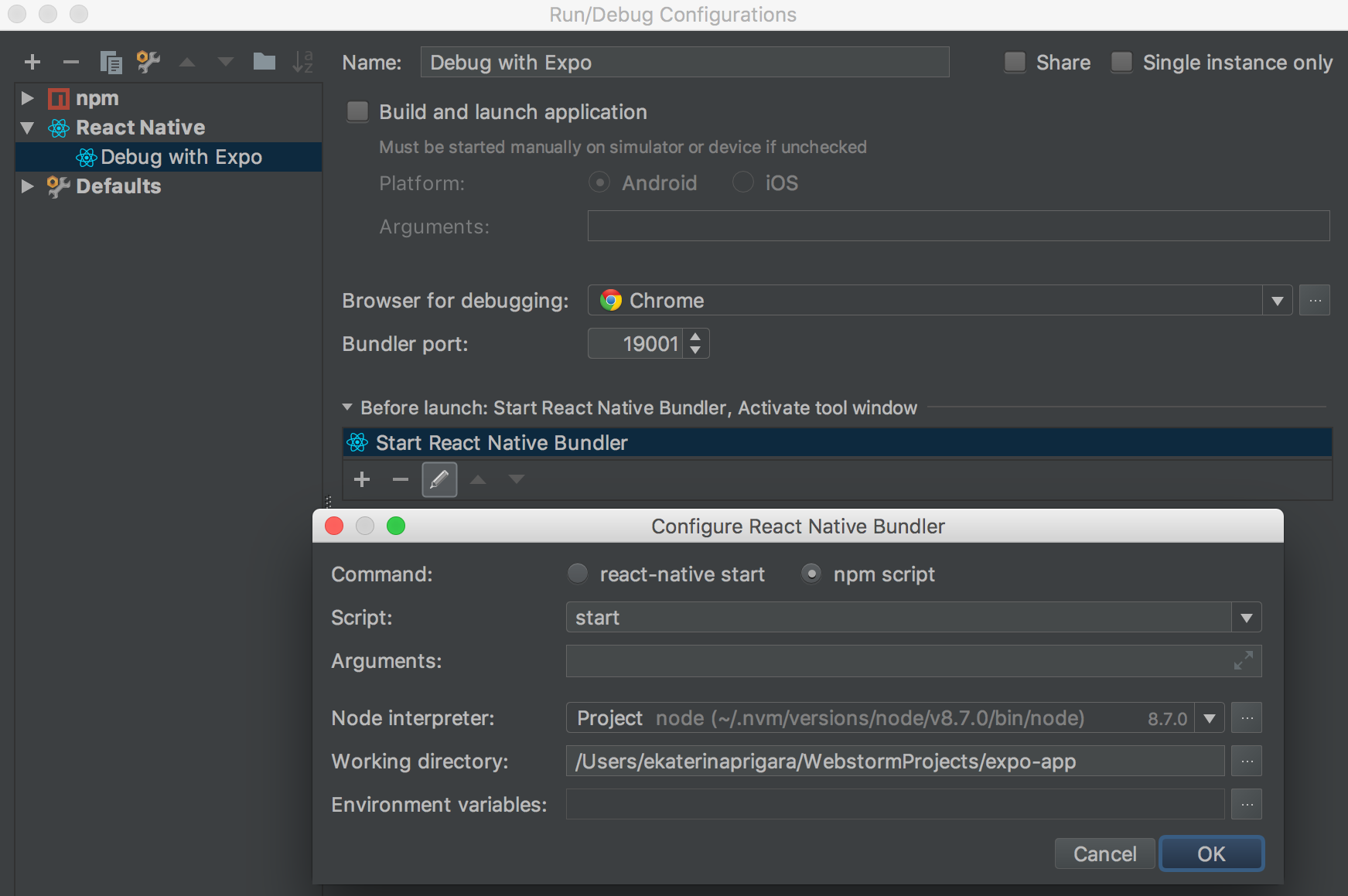Move the Before launch task down
Image resolution: width=1348 pixels, height=896 pixels.
click(x=517, y=479)
